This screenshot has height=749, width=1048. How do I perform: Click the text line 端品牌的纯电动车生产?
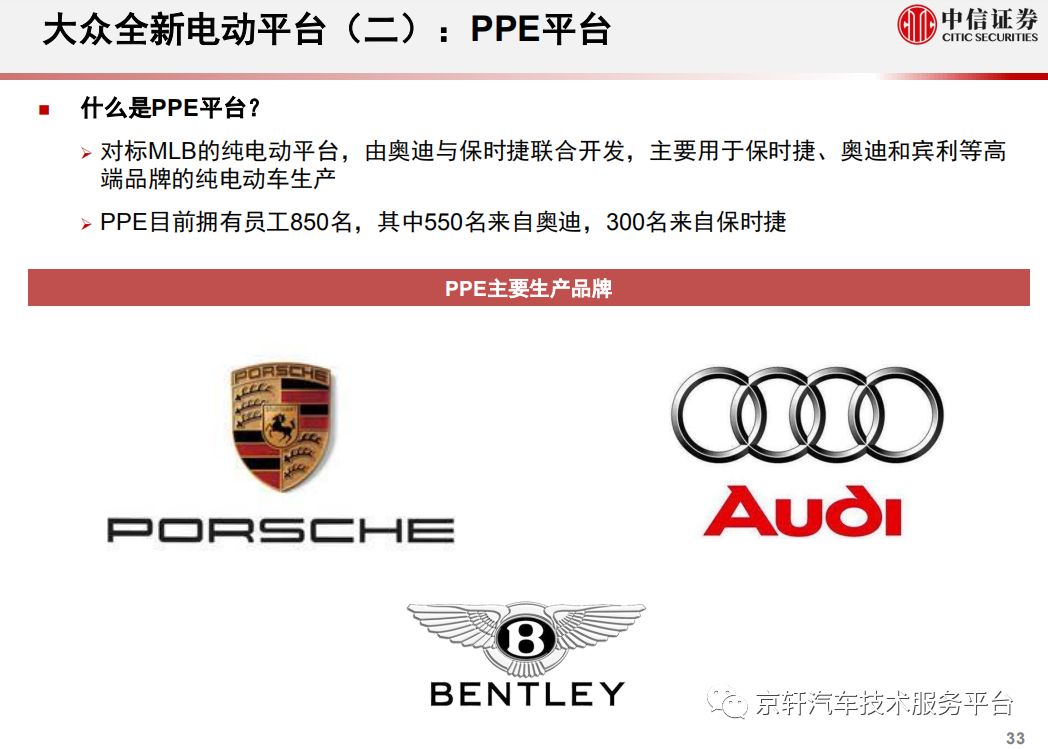pos(218,178)
